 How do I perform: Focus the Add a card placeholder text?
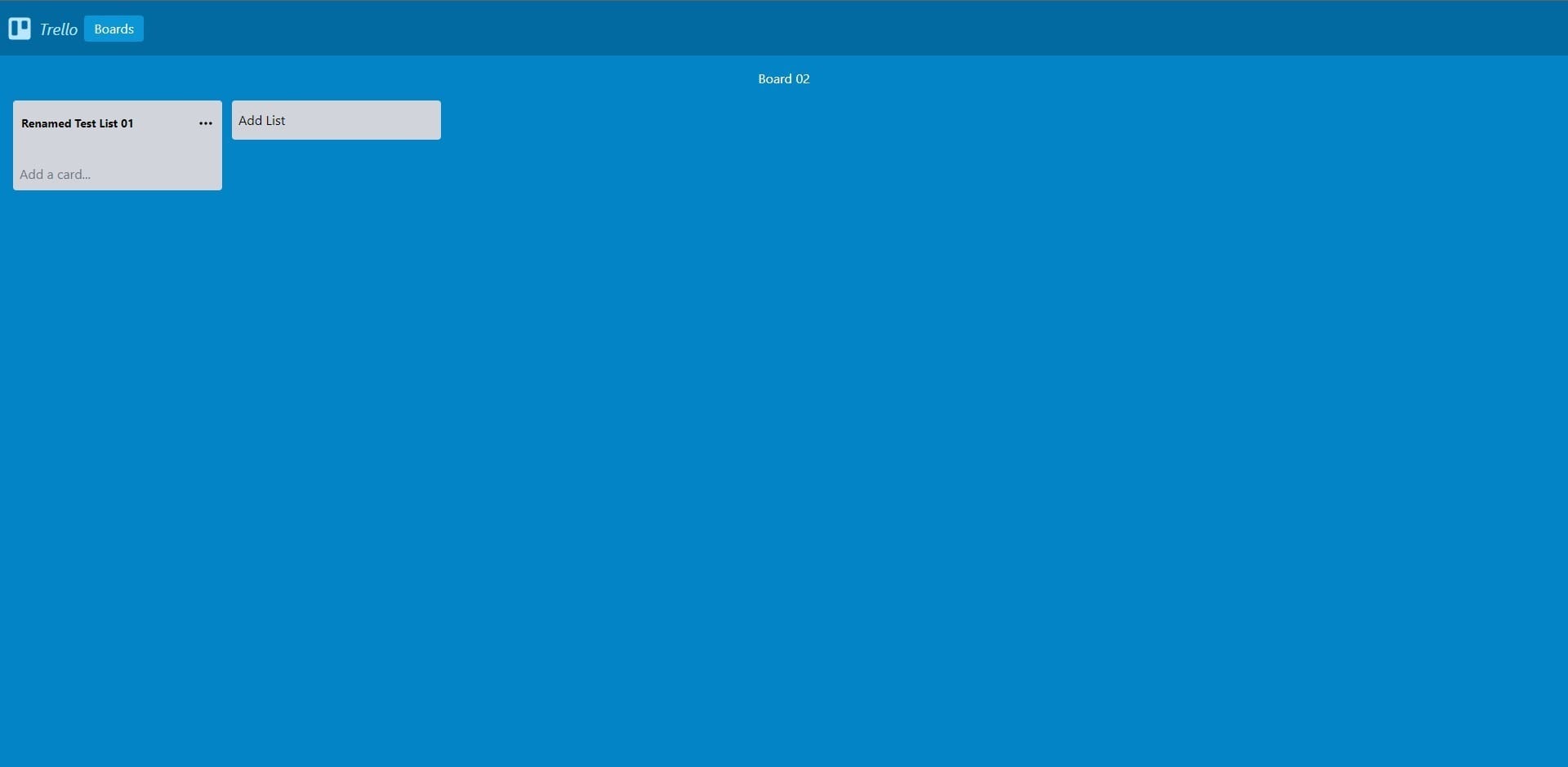tap(56, 174)
